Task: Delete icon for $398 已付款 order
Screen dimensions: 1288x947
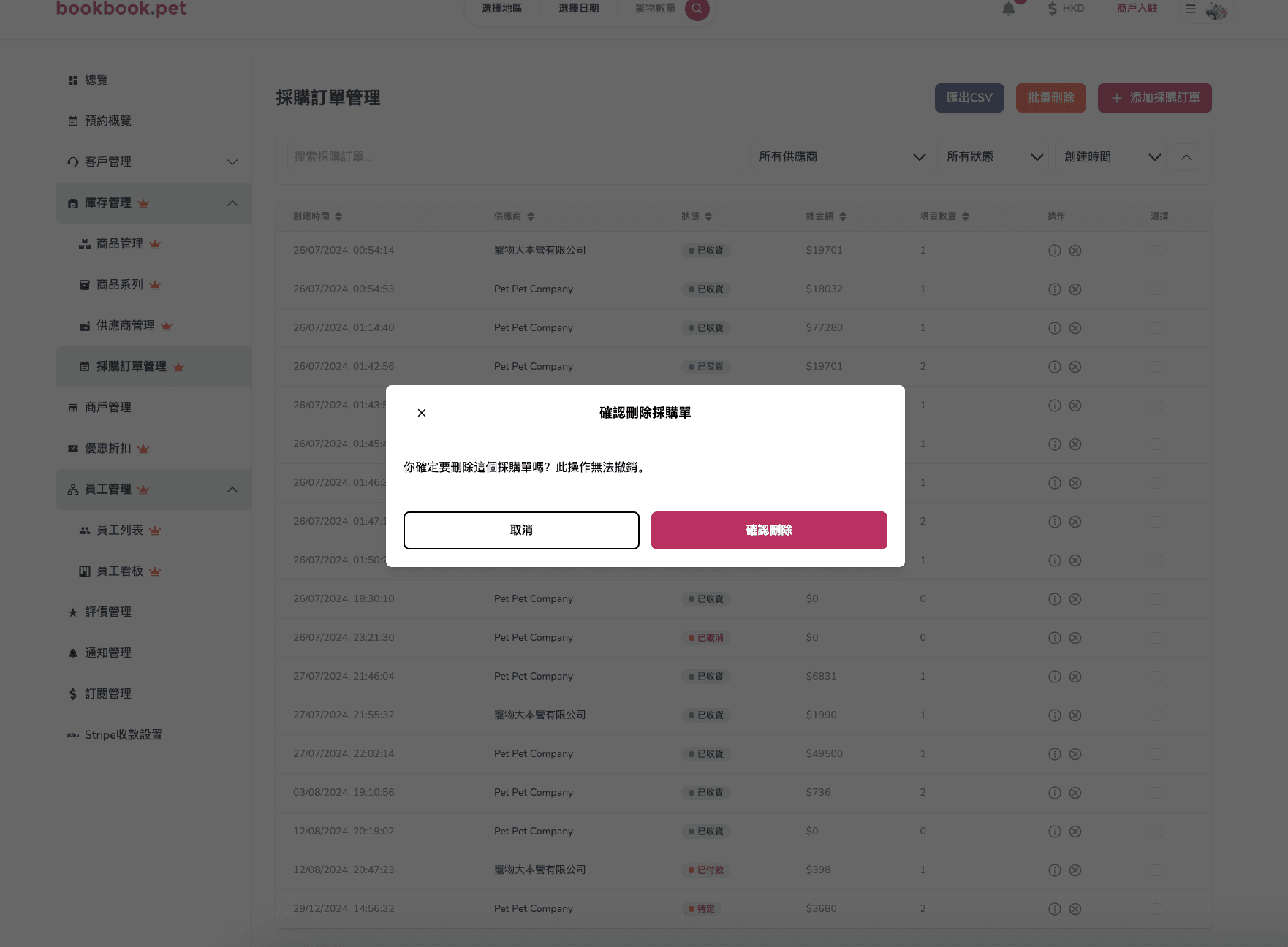Action: [1075, 870]
